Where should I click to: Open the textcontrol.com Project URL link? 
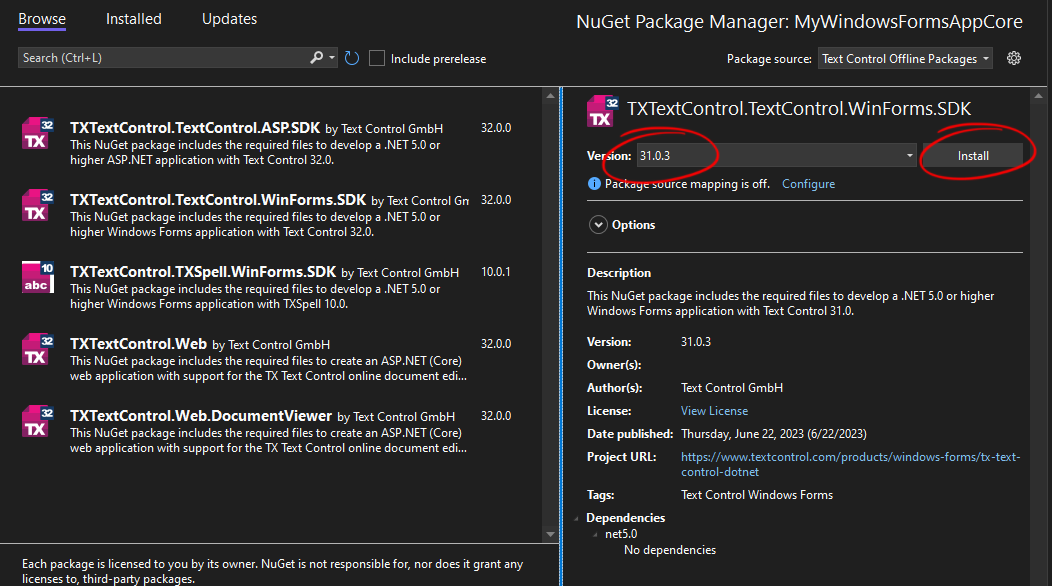point(850,464)
